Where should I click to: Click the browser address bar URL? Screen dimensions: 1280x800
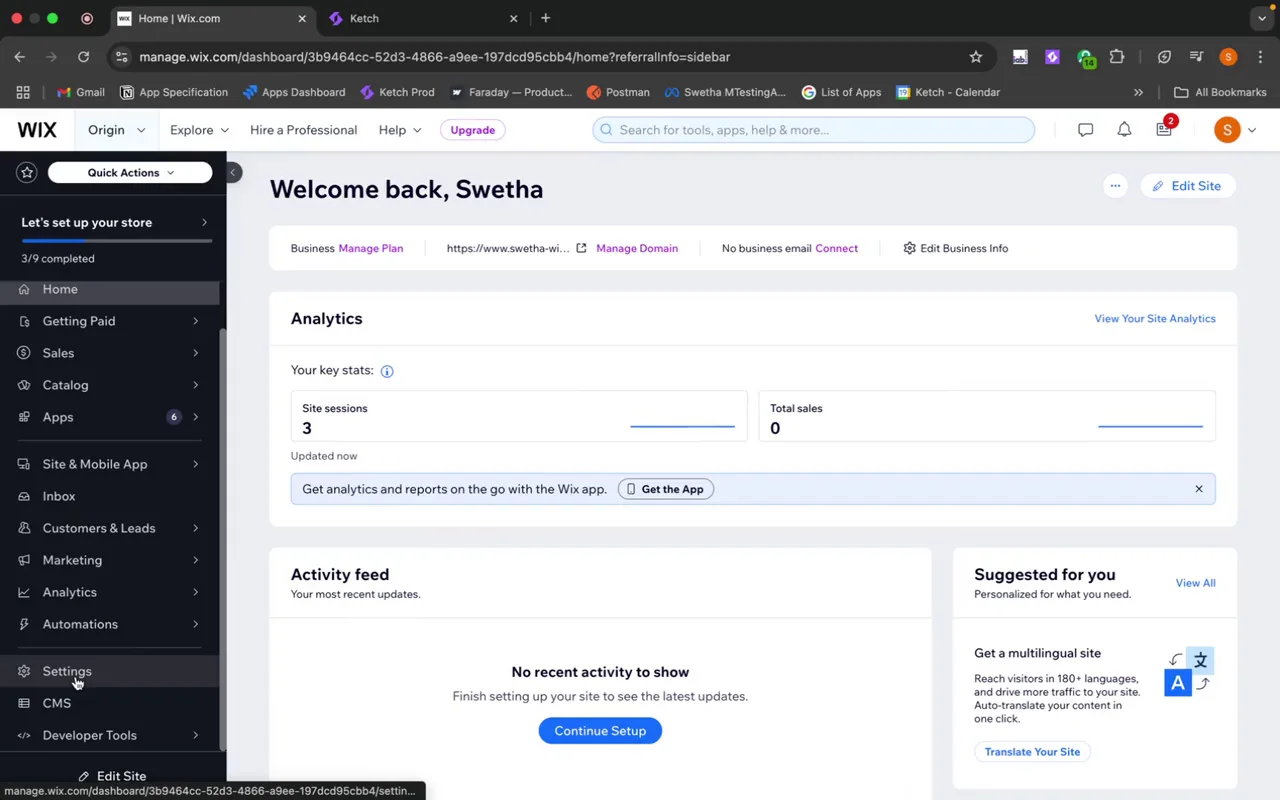[435, 57]
